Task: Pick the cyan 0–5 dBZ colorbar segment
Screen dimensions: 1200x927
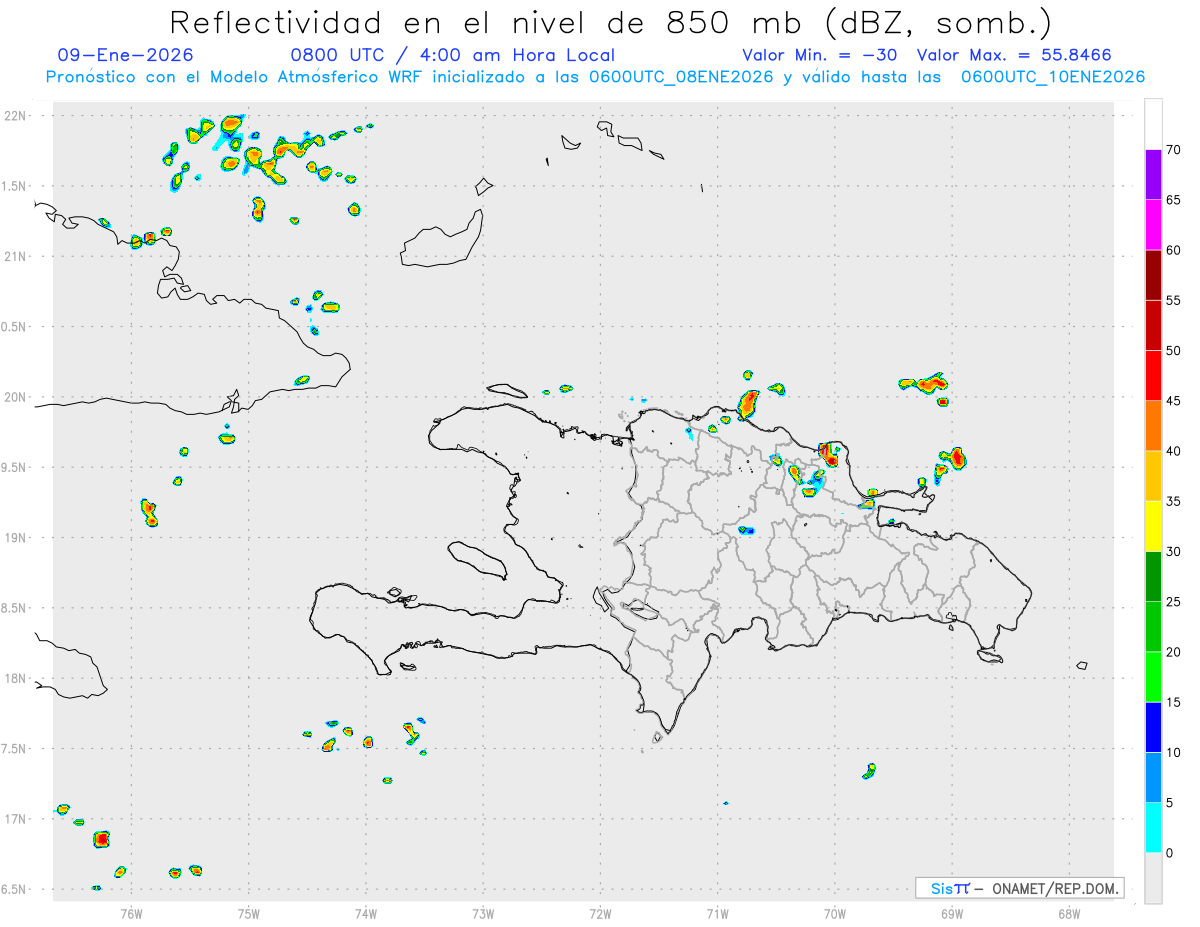Action: click(1153, 828)
